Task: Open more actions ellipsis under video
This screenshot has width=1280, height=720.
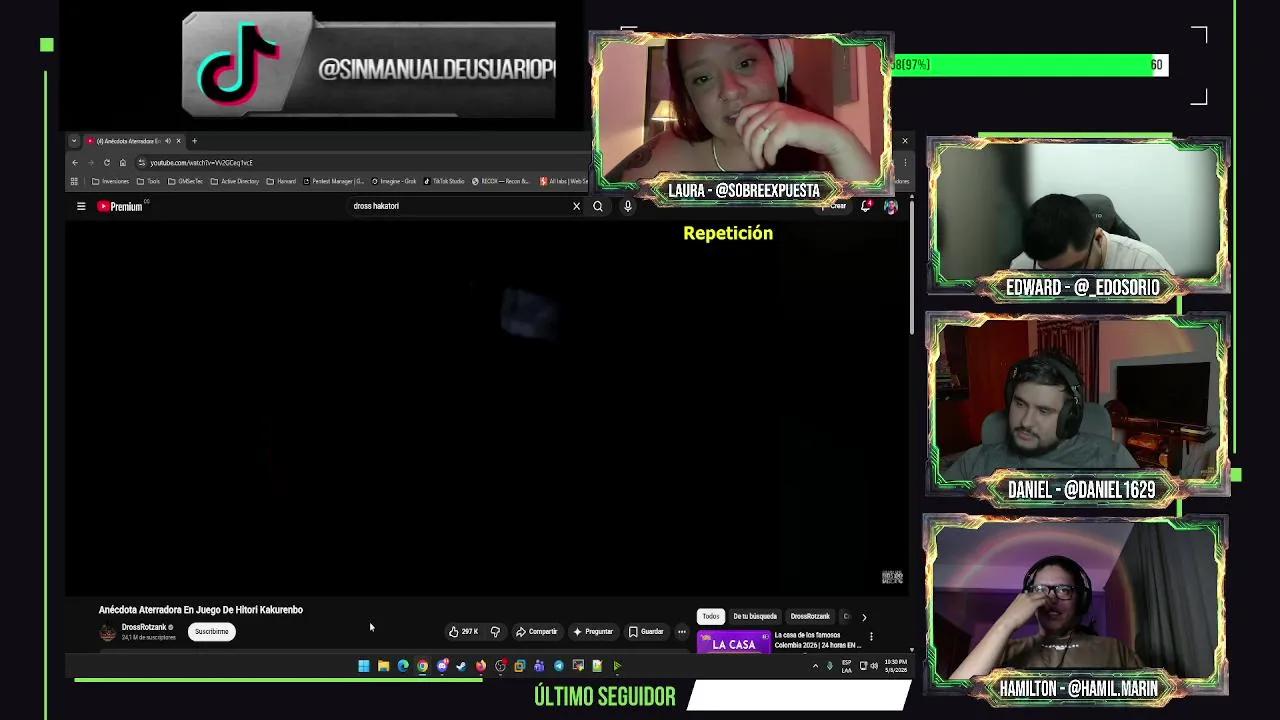Action: click(x=682, y=631)
